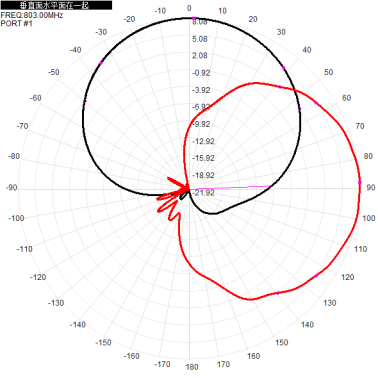Select the -90 degree angle label

11,188
